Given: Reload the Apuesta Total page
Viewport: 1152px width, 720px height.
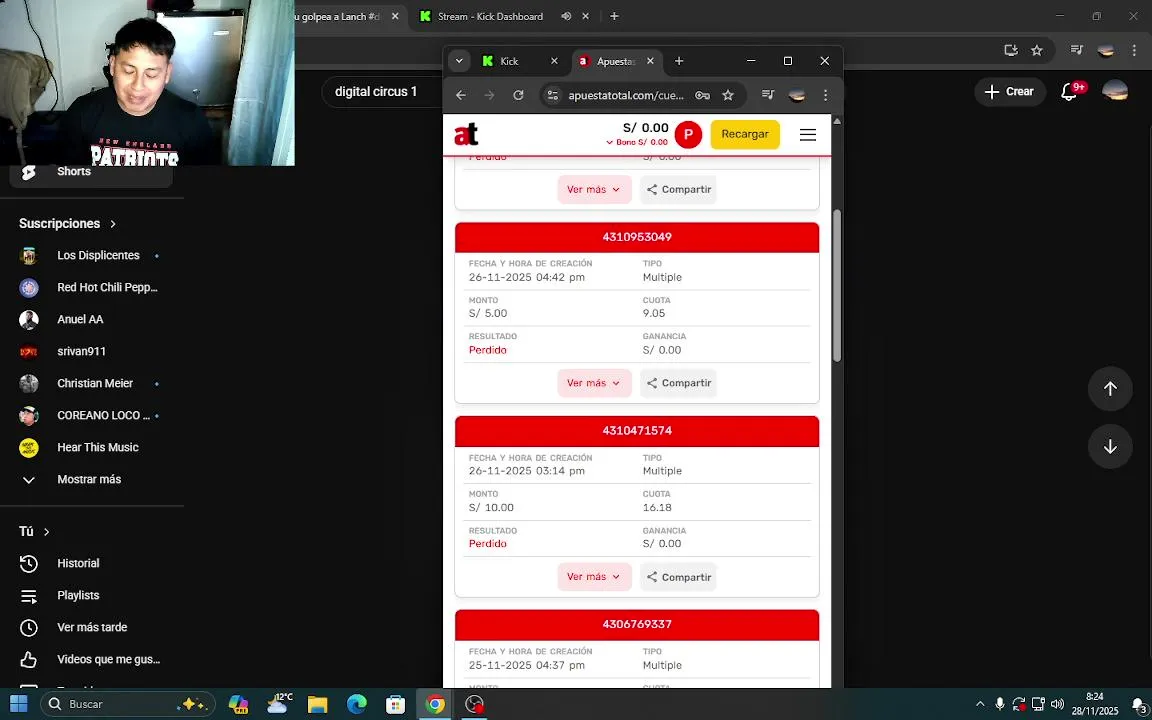Looking at the screenshot, I should tap(518, 95).
